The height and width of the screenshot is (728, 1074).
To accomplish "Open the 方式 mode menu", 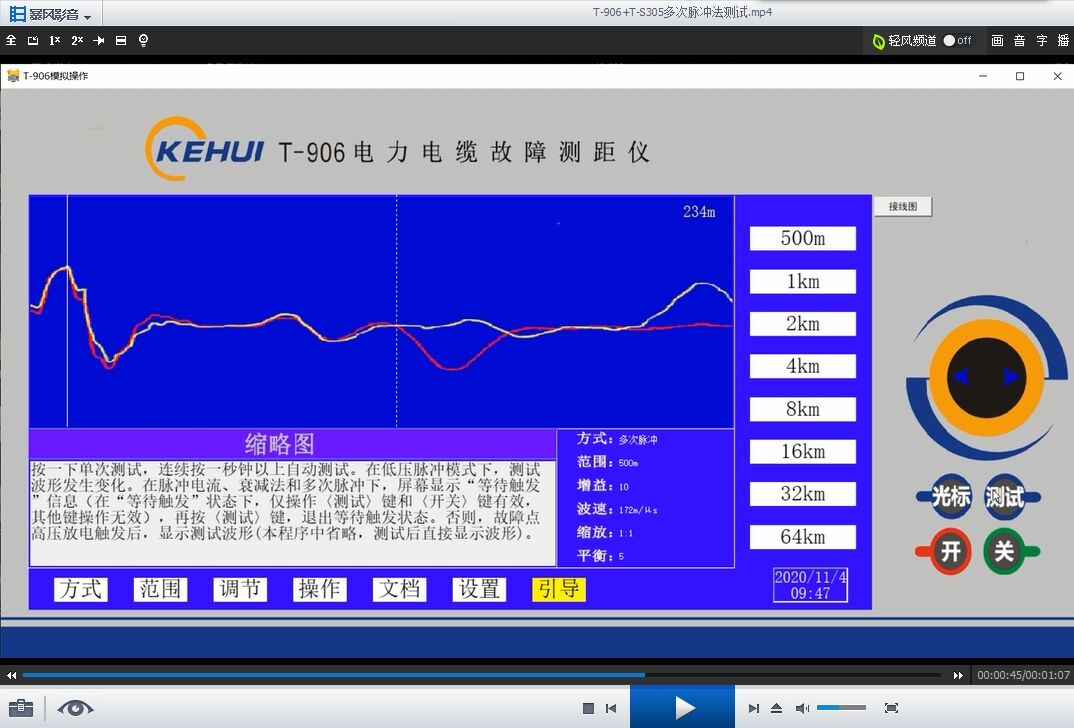I will [x=80, y=589].
